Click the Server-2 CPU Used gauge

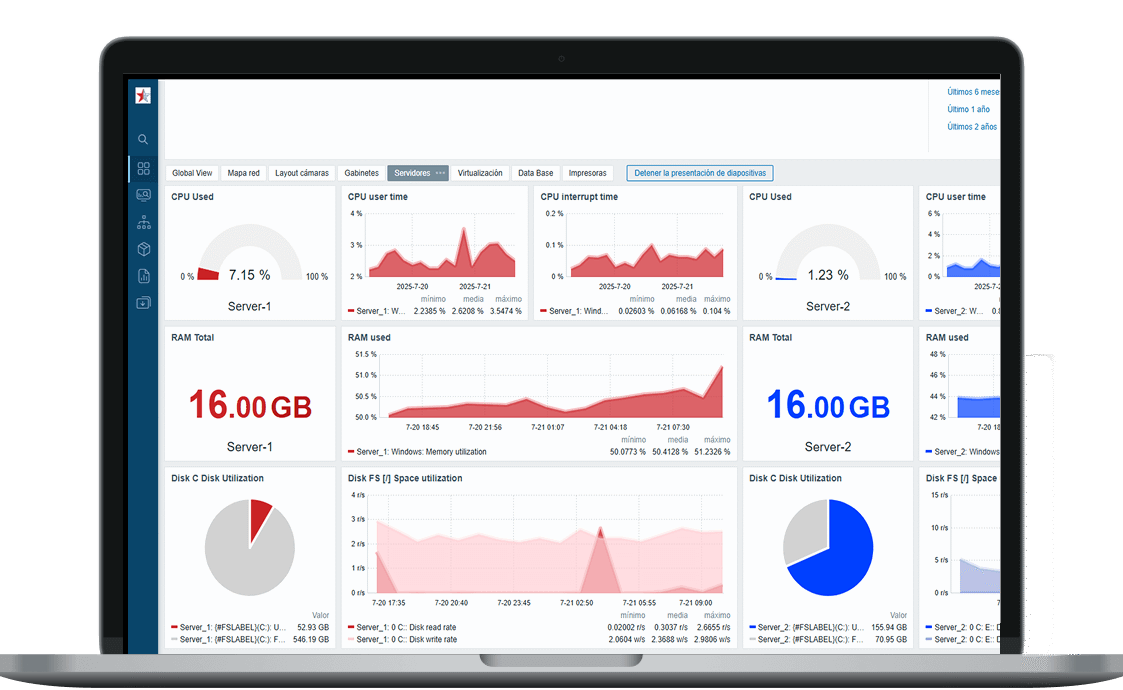point(828,252)
